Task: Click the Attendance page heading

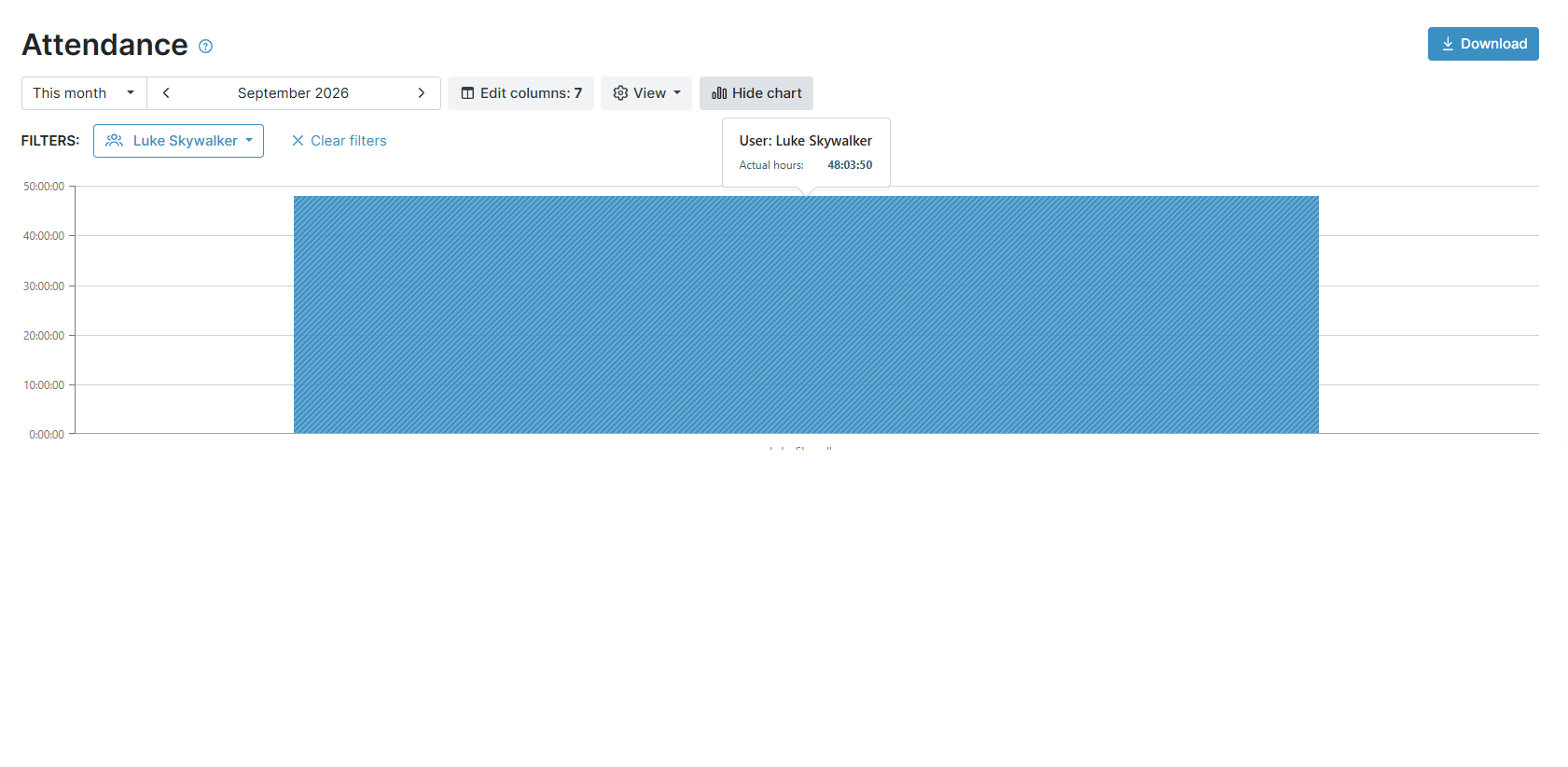Action: (104, 45)
